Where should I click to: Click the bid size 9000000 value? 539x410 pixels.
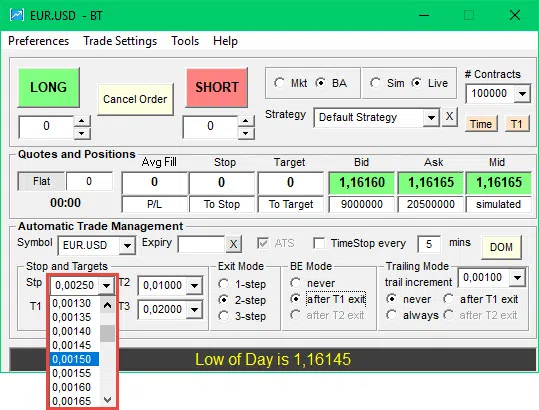(x=362, y=204)
